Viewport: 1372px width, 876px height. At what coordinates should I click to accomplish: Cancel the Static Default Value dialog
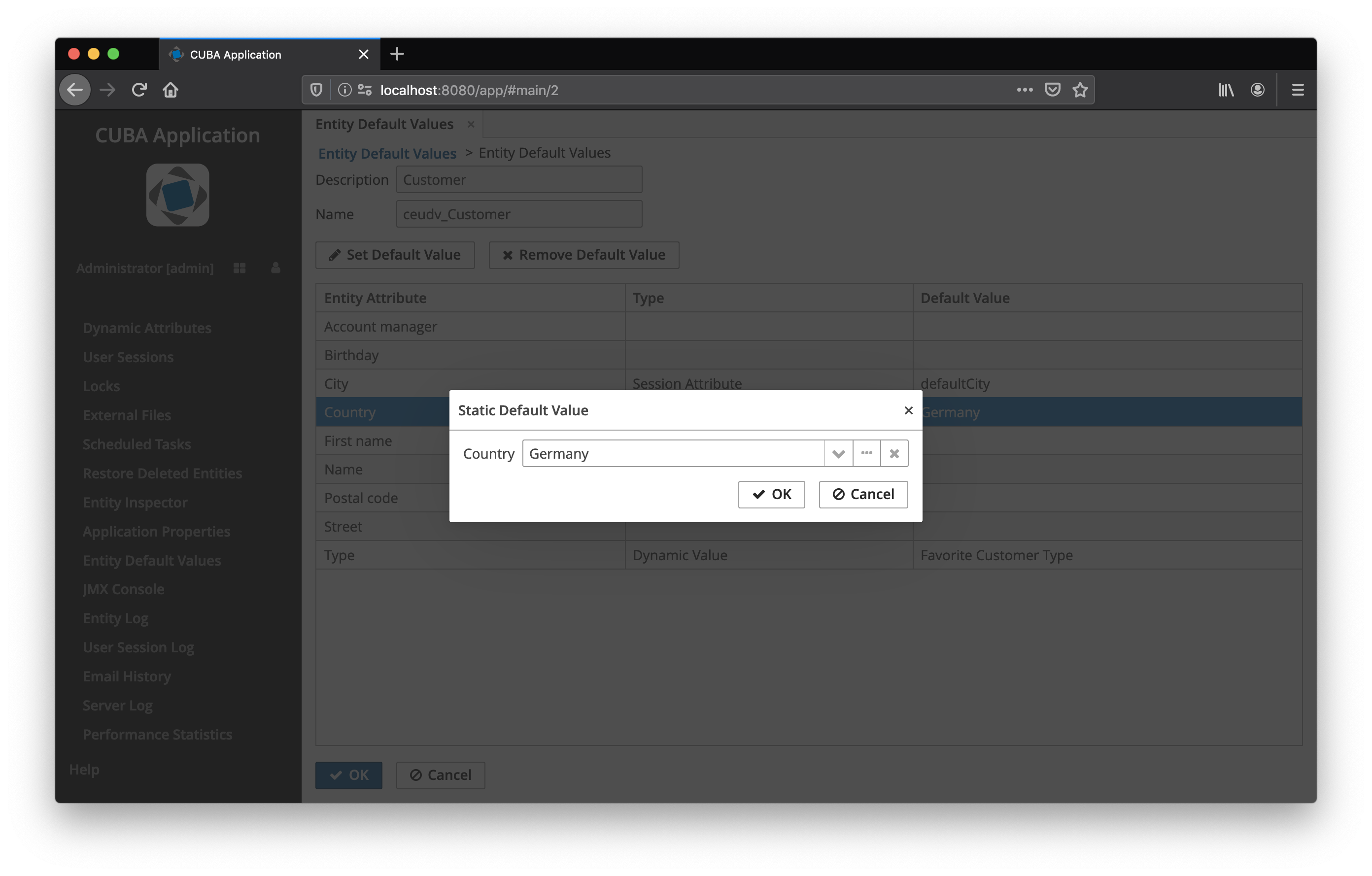[x=863, y=494]
